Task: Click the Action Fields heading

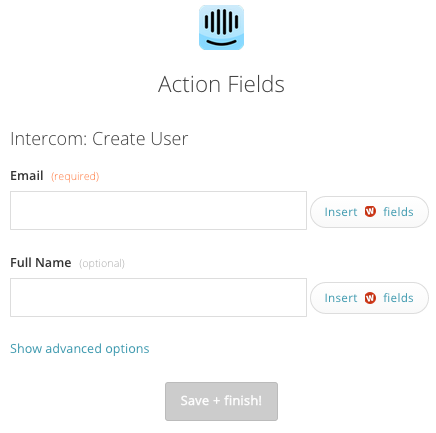Action: 221,84
